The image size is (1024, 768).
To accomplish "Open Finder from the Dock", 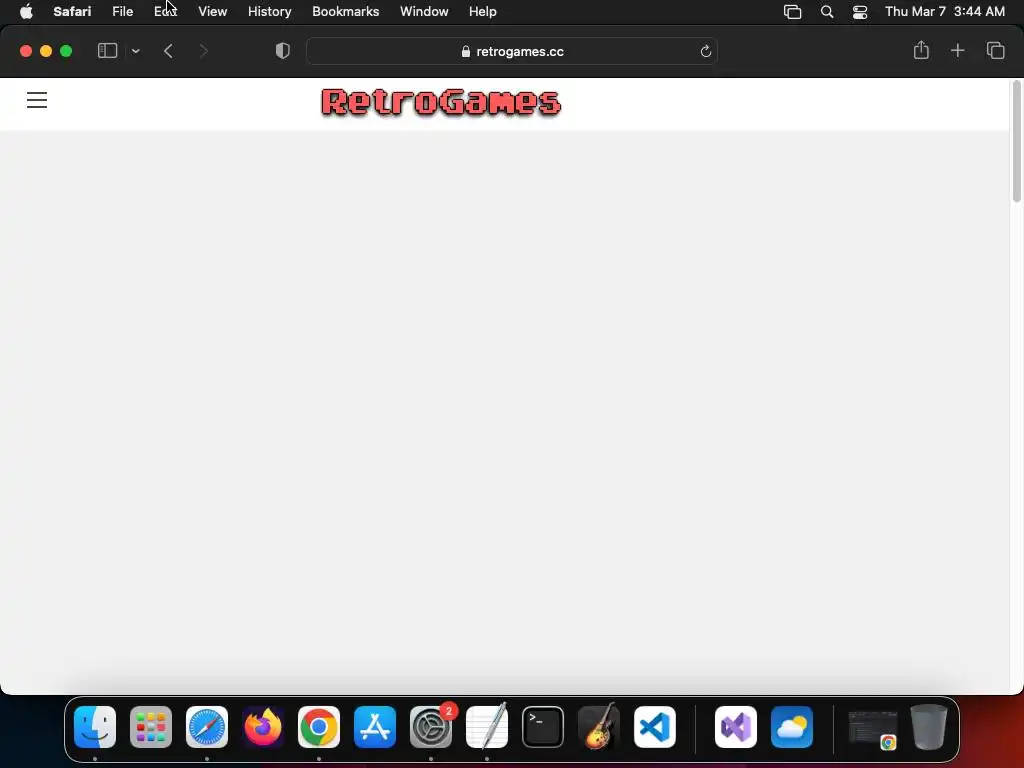I will pyautogui.click(x=95, y=726).
